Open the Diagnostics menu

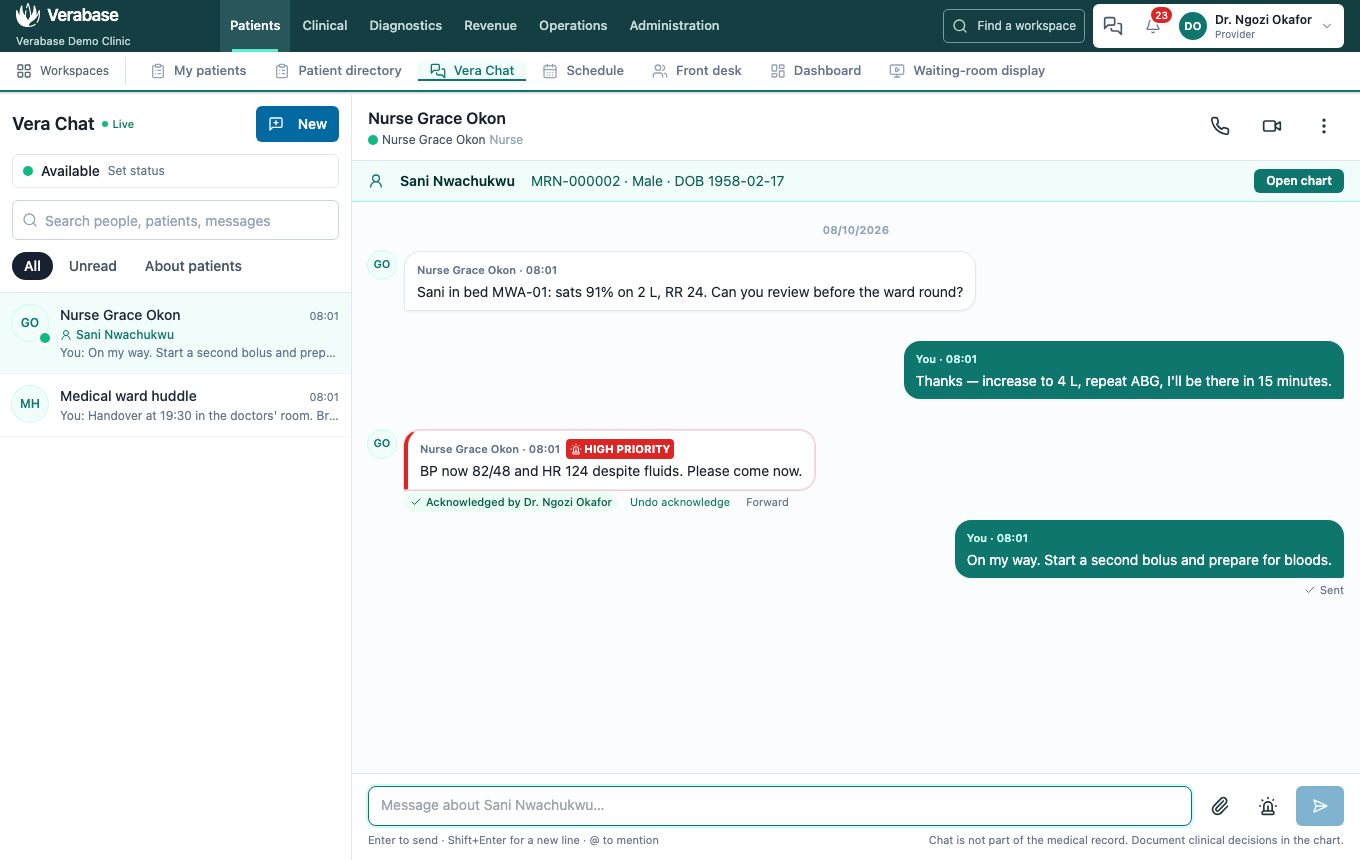coord(405,26)
